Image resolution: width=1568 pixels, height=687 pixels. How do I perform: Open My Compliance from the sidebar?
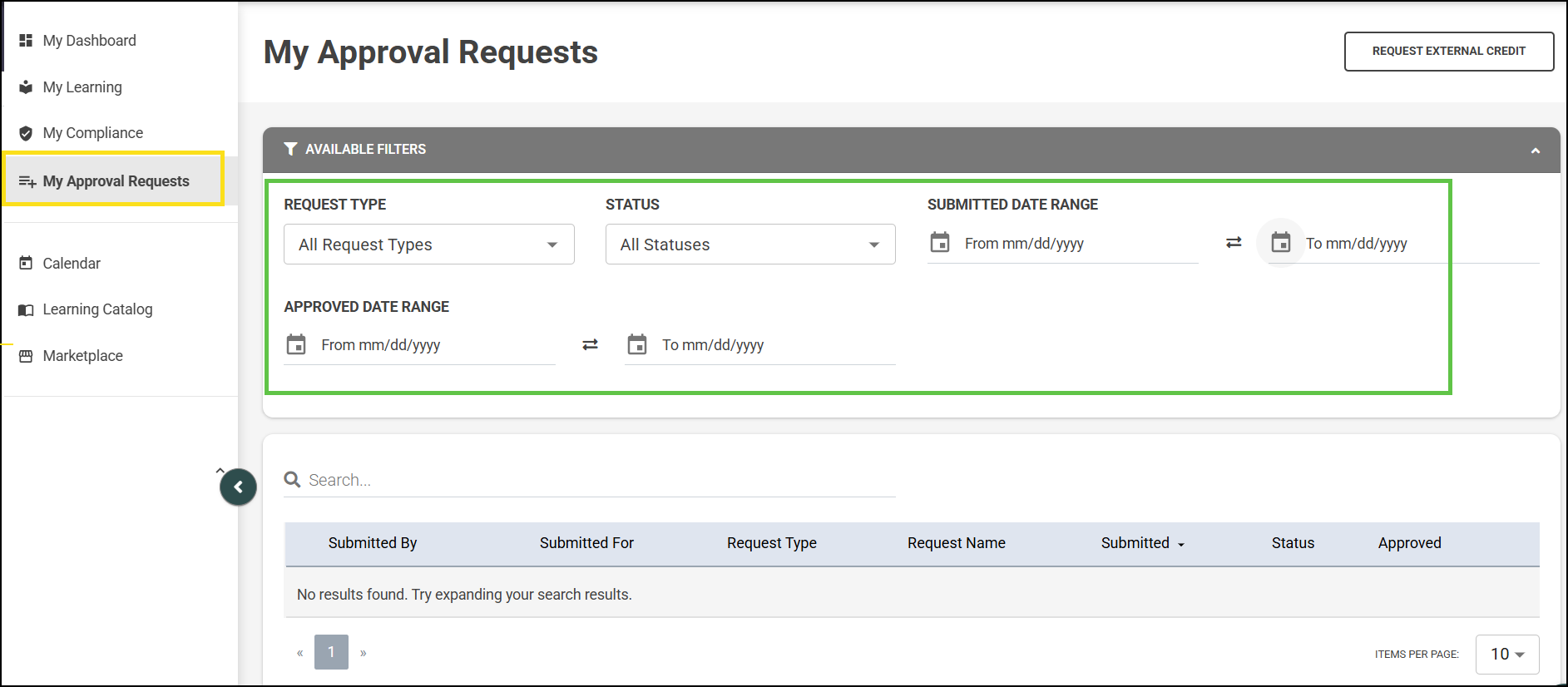click(x=92, y=133)
